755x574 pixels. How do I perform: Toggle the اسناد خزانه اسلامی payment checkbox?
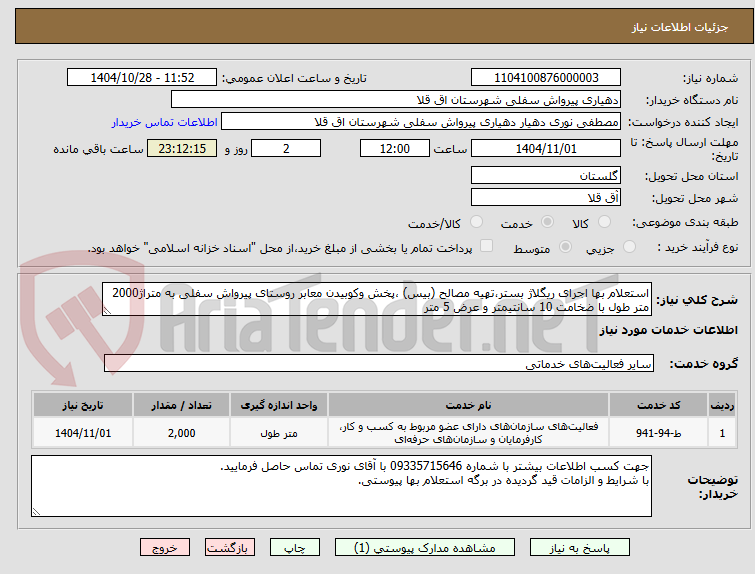pyautogui.click(x=486, y=246)
